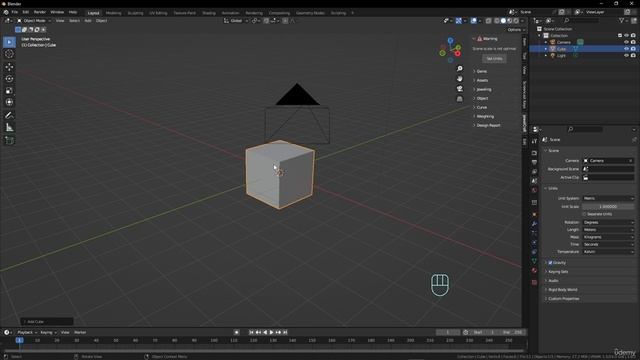The width and height of the screenshot is (640, 360).
Task: Toggle camera view icon in viewport
Action: pyautogui.click(x=460, y=89)
